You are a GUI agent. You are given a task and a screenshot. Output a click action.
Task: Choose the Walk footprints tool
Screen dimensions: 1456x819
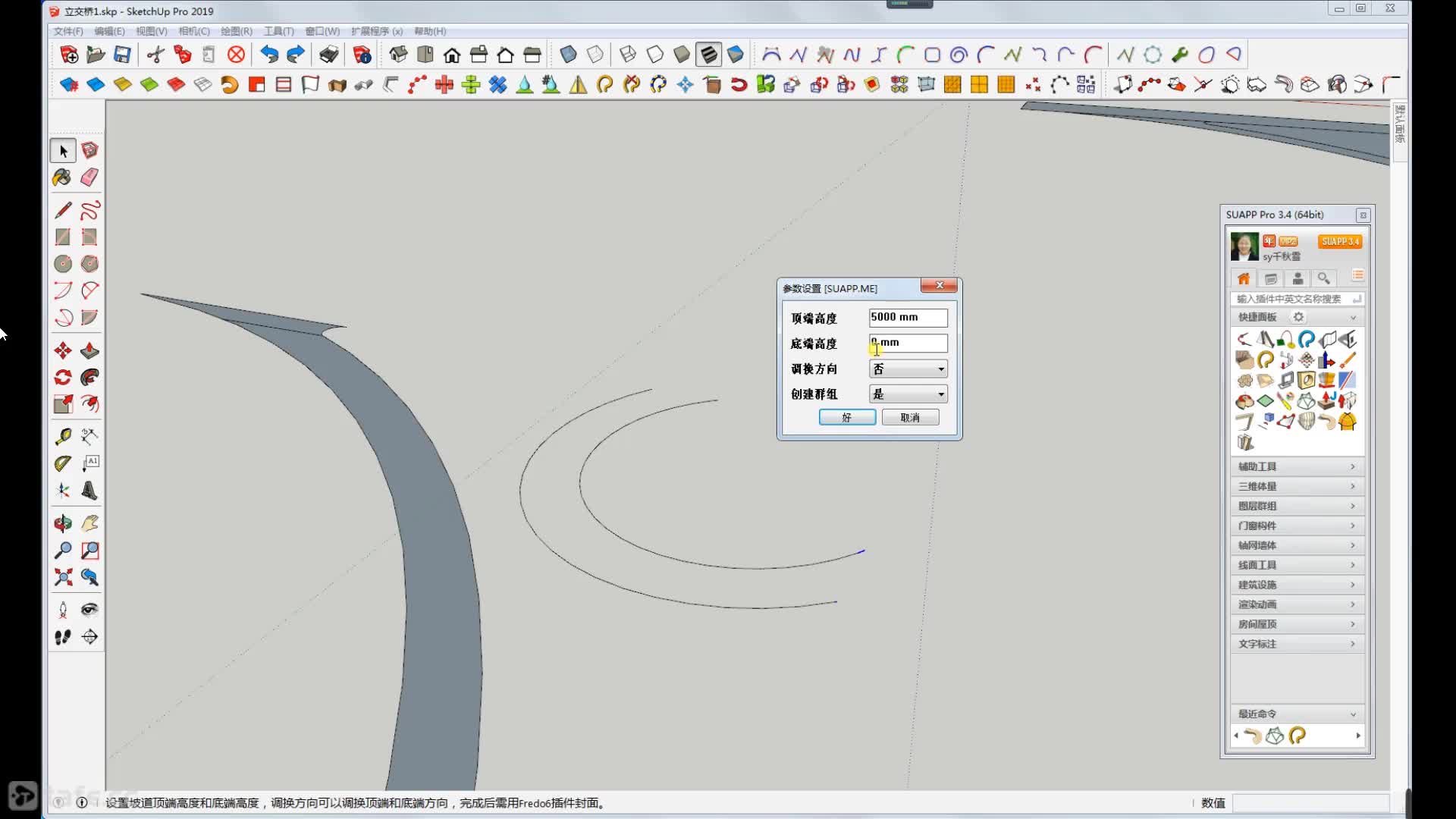tap(63, 637)
